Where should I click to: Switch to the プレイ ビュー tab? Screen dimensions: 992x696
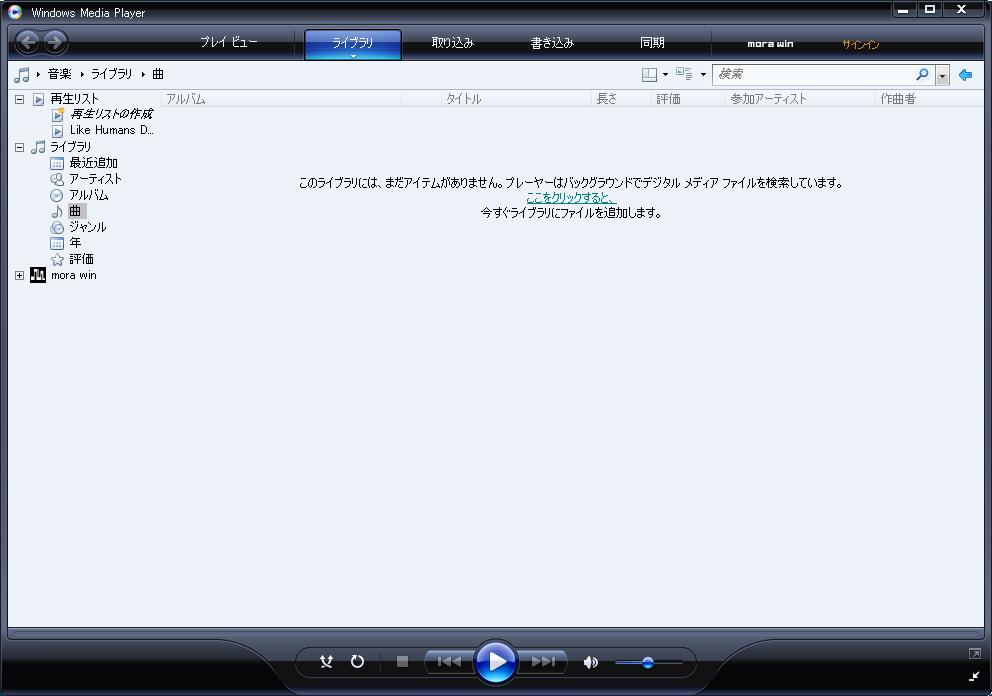point(229,42)
